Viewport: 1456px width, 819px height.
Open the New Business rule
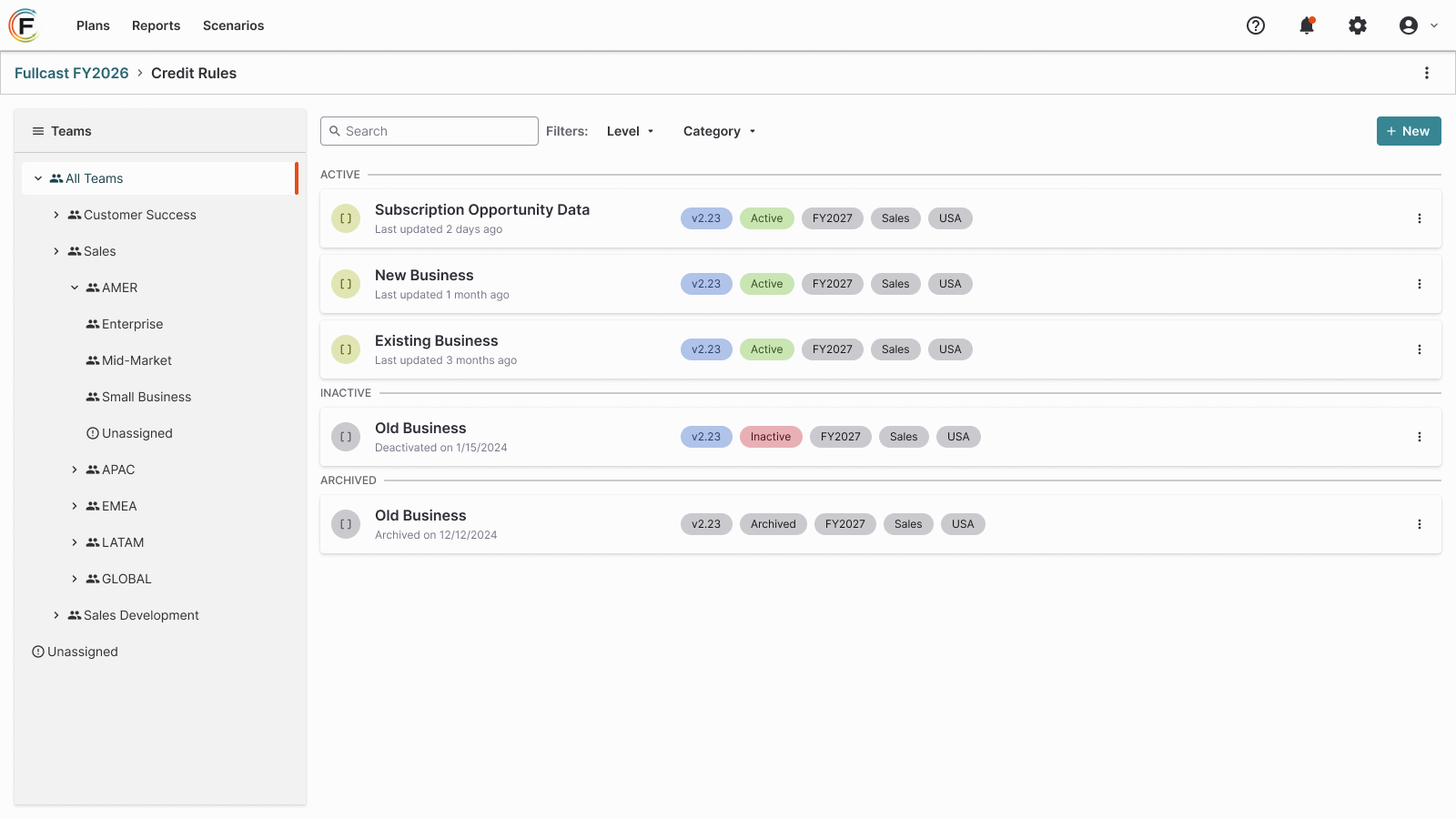coord(881,284)
